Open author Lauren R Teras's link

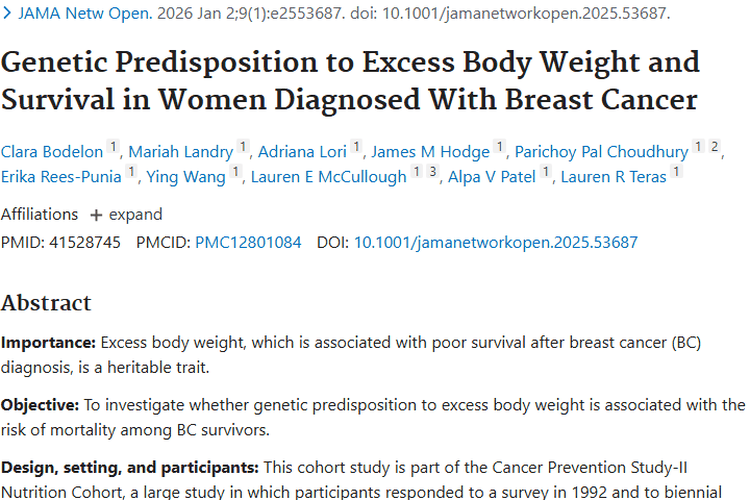click(x=613, y=177)
